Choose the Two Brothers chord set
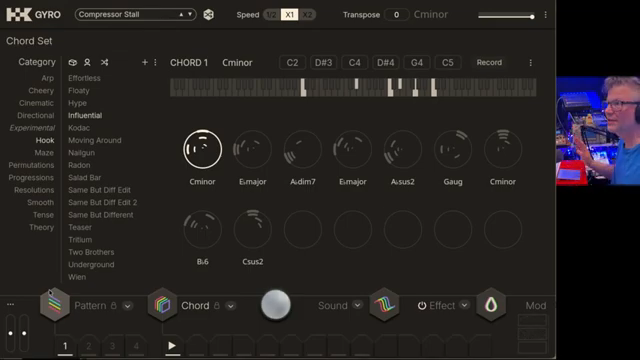The width and height of the screenshot is (640, 360). (91, 252)
